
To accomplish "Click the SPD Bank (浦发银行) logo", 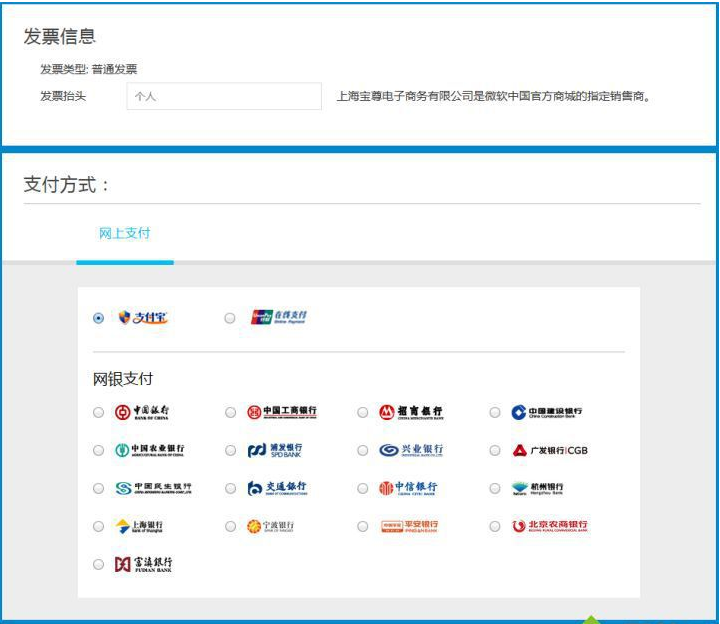I will [x=275, y=451].
